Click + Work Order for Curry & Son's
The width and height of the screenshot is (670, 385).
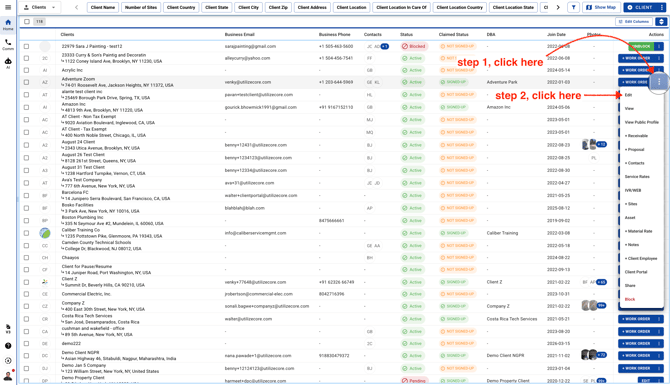636,58
